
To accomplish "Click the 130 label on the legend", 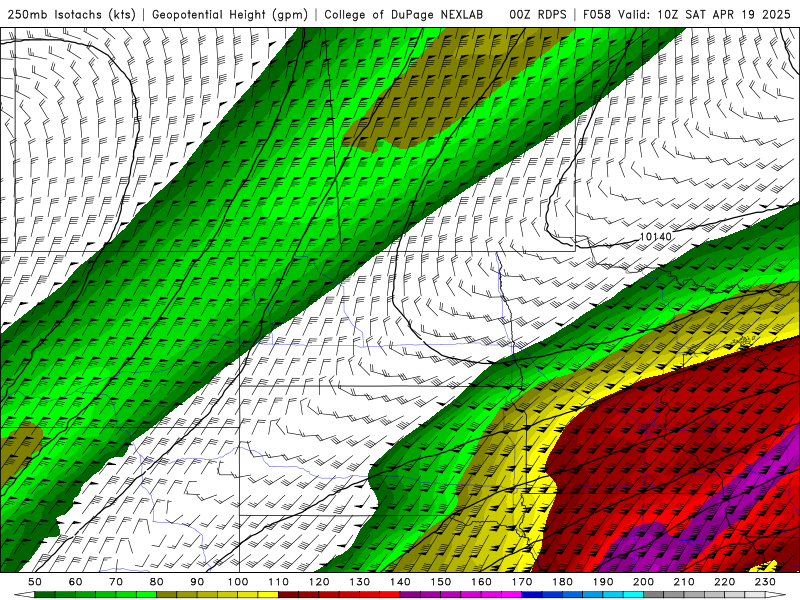I will (360, 582).
